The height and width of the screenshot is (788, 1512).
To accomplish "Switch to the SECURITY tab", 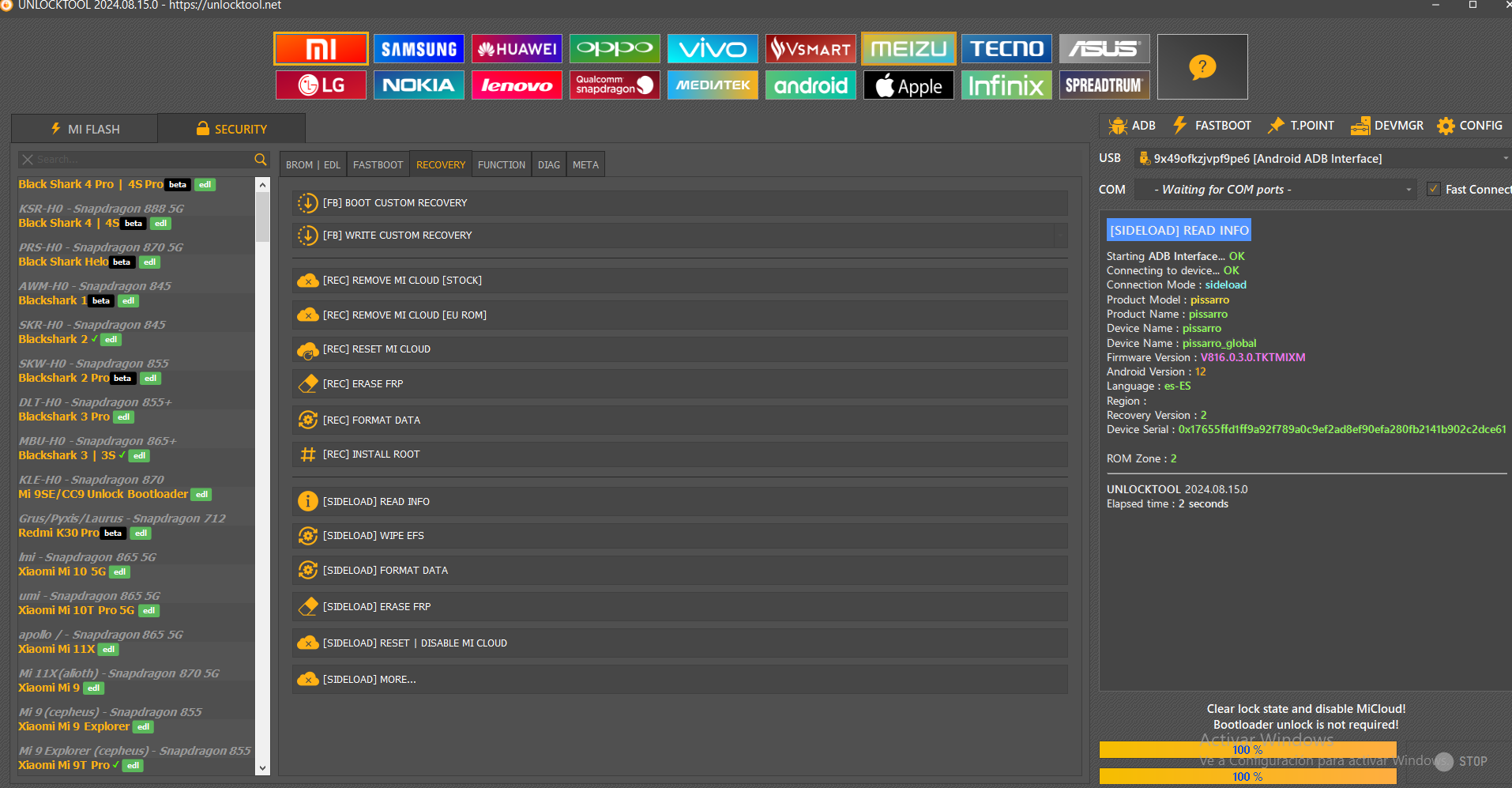I will [231, 129].
